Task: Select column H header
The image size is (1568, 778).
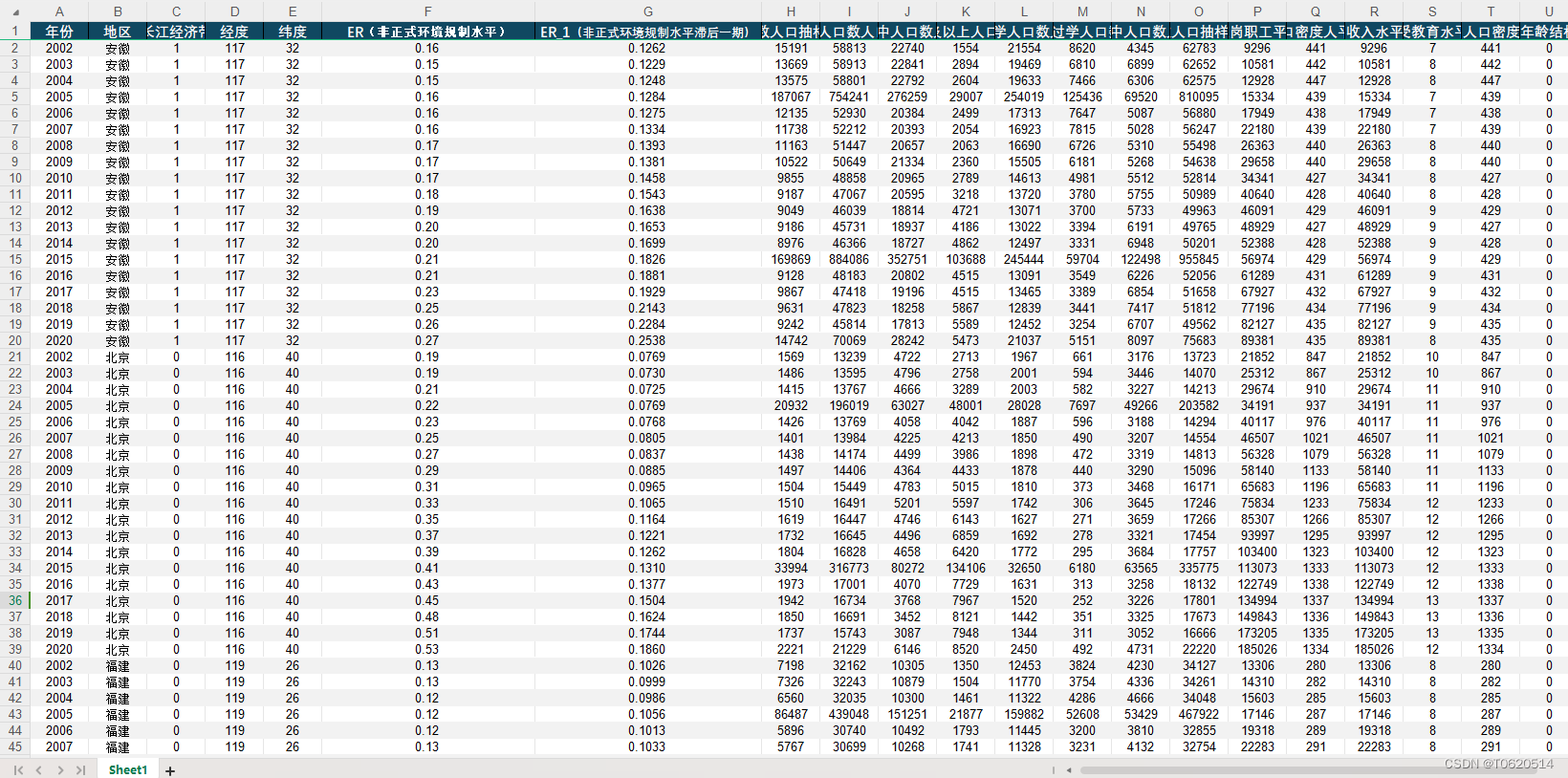Action: tap(791, 11)
